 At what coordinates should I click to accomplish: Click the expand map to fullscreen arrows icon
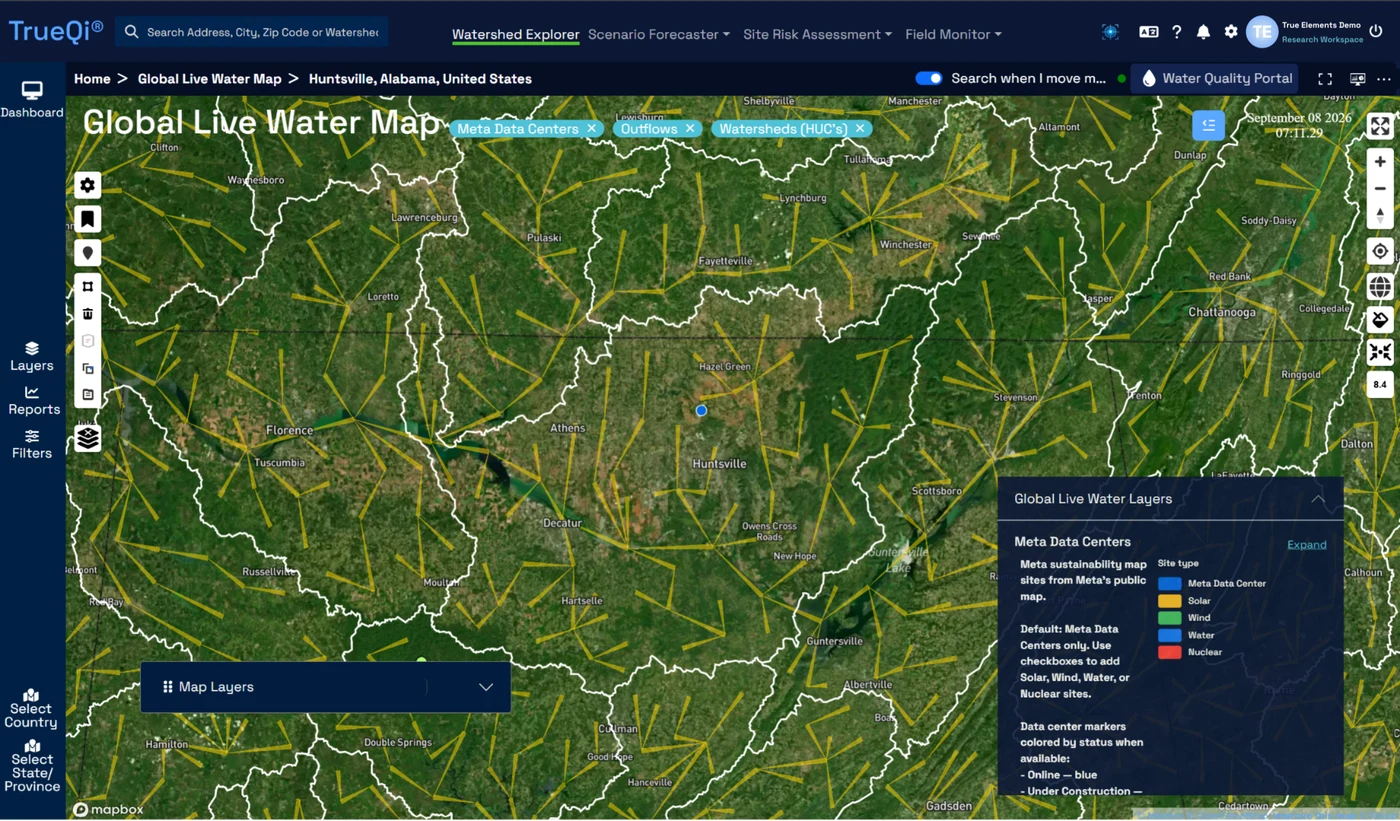coord(1380,126)
